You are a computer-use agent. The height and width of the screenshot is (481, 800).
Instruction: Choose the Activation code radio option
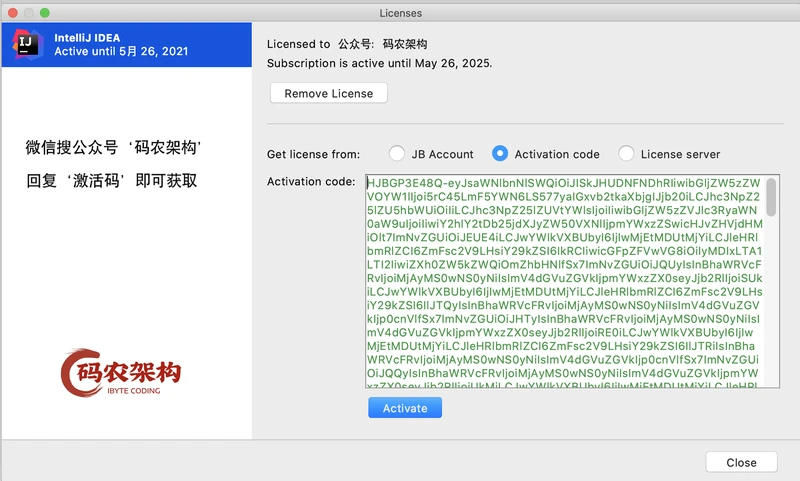point(500,154)
